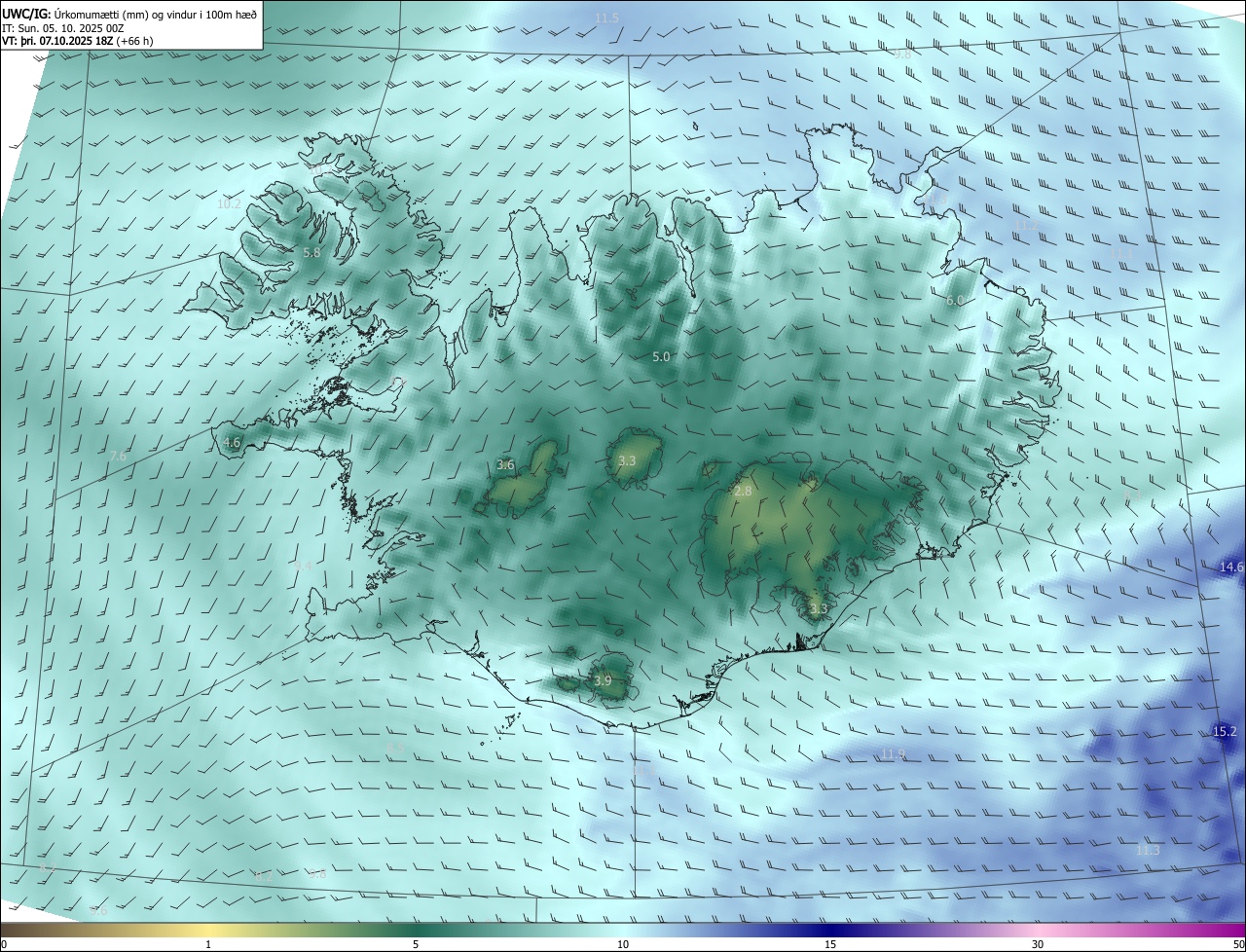Click the 2.8 value on Vatnajökull glacier
The height and width of the screenshot is (952, 1246).
point(743,492)
